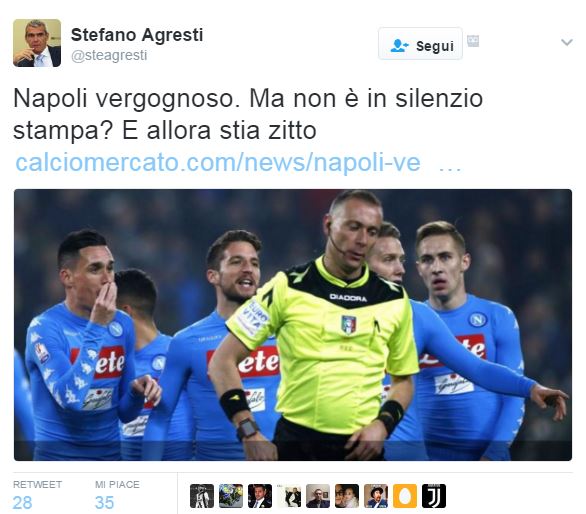586x514 pixels.
Task: View the 28 retweets list
Action: pos(37,495)
